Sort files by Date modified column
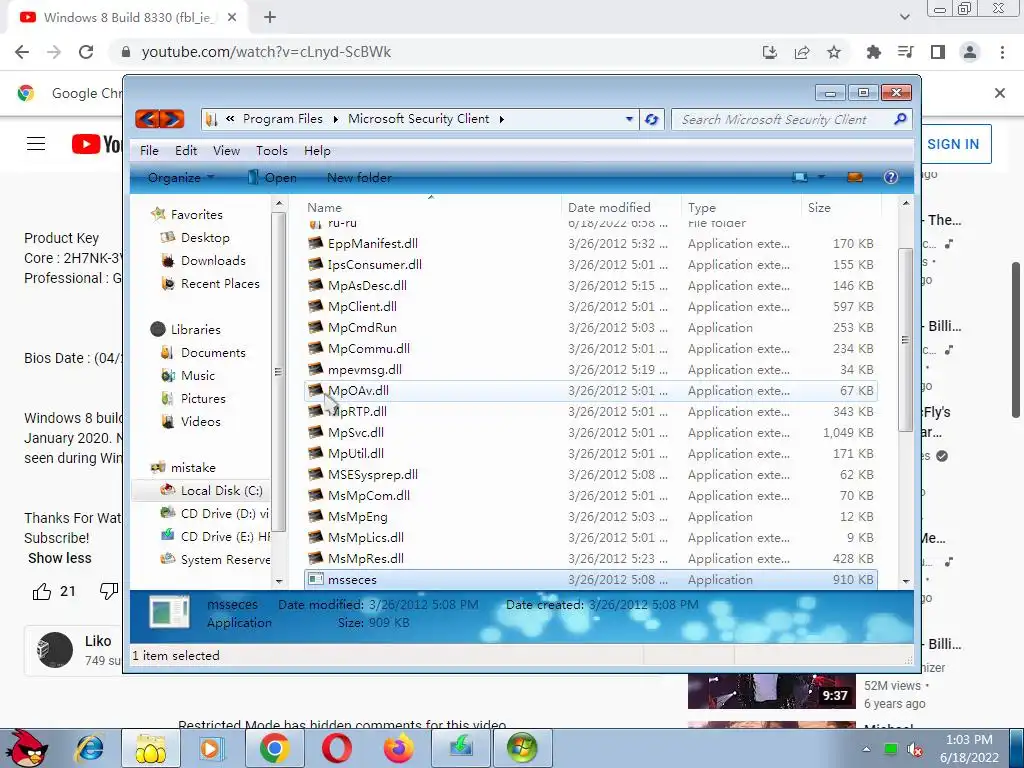The height and width of the screenshot is (768, 1024). (x=620, y=207)
